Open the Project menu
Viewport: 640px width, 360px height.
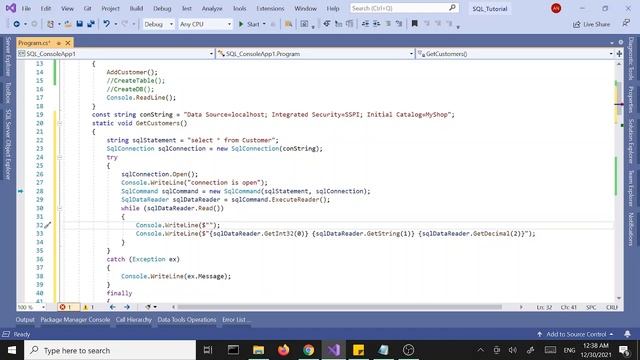coord(111,8)
